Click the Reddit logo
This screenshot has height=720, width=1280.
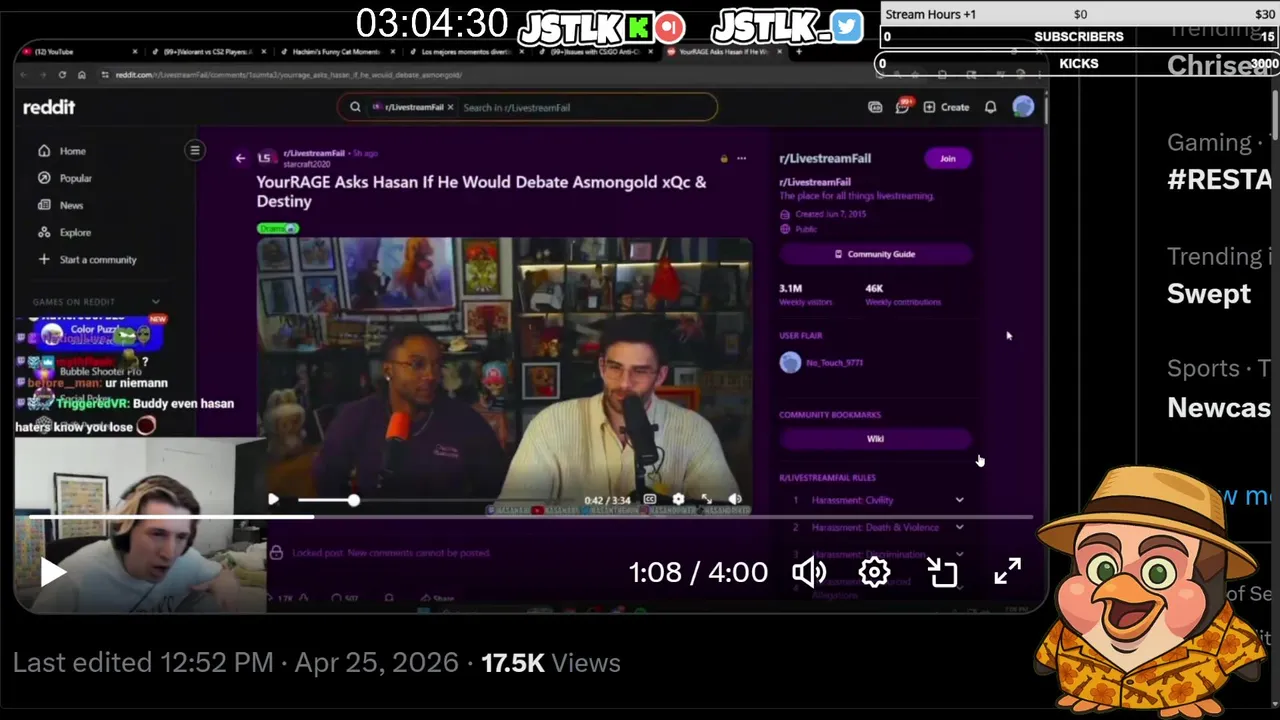49,107
